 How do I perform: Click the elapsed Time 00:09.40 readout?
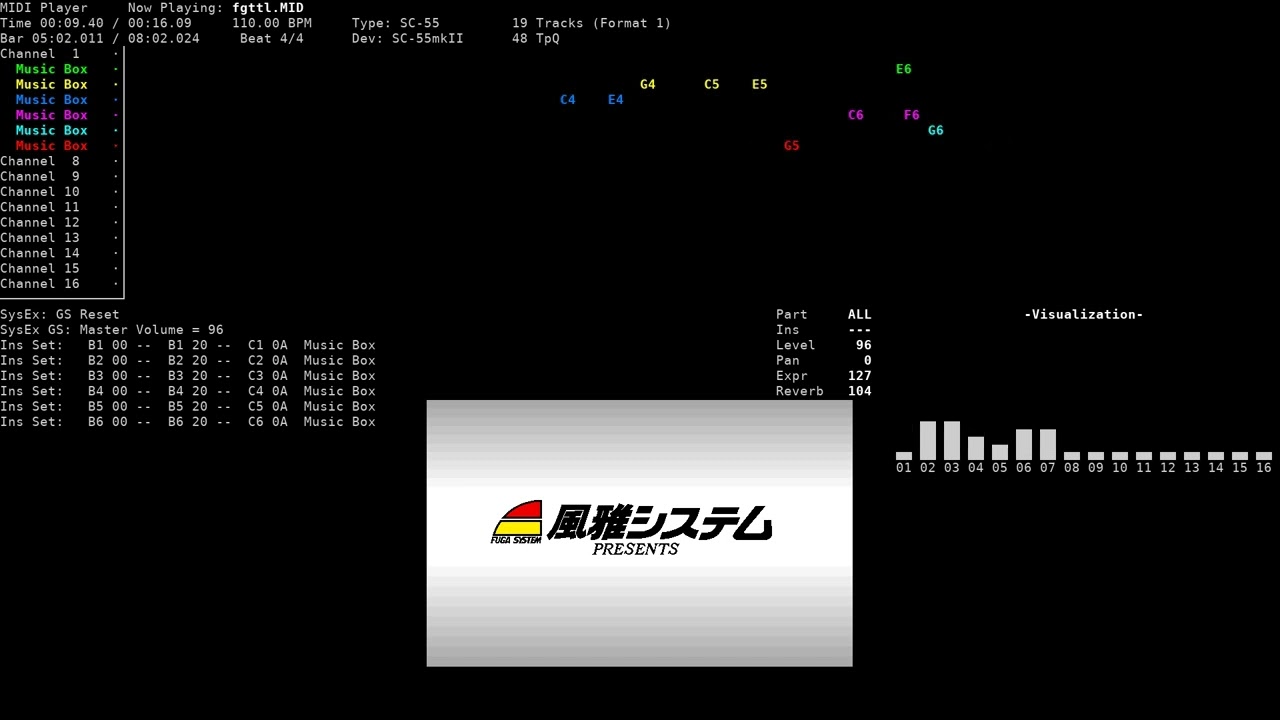point(52,23)
